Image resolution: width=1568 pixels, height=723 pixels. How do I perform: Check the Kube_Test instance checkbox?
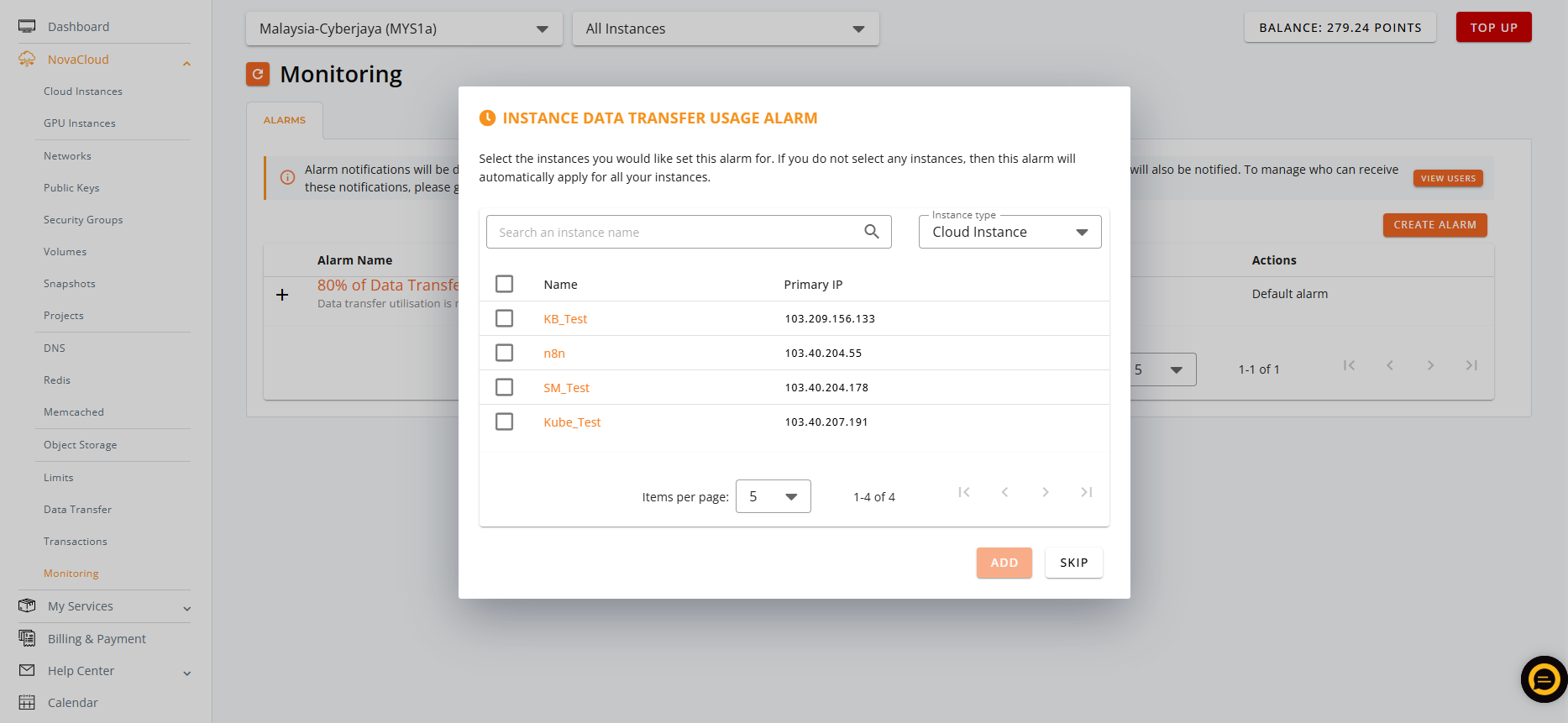click(x=504, y=422)
